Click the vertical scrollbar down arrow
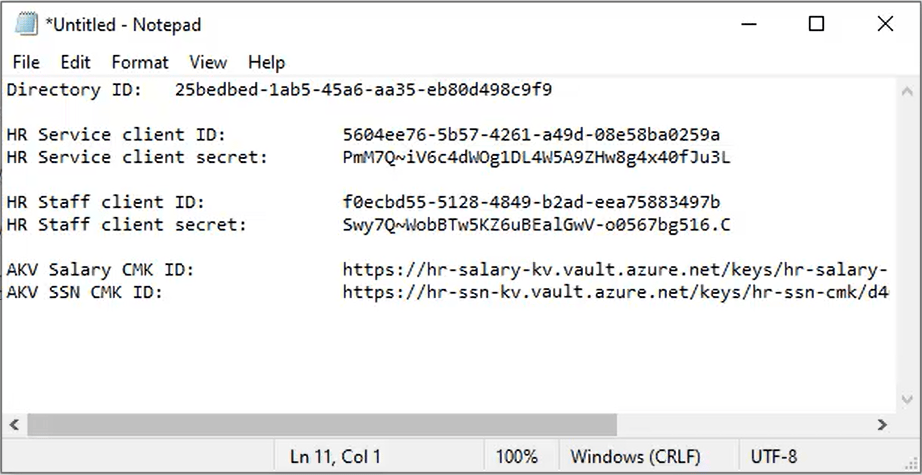Image resolution: width=922 pixels, height=475 pixels. coord(907,399)
